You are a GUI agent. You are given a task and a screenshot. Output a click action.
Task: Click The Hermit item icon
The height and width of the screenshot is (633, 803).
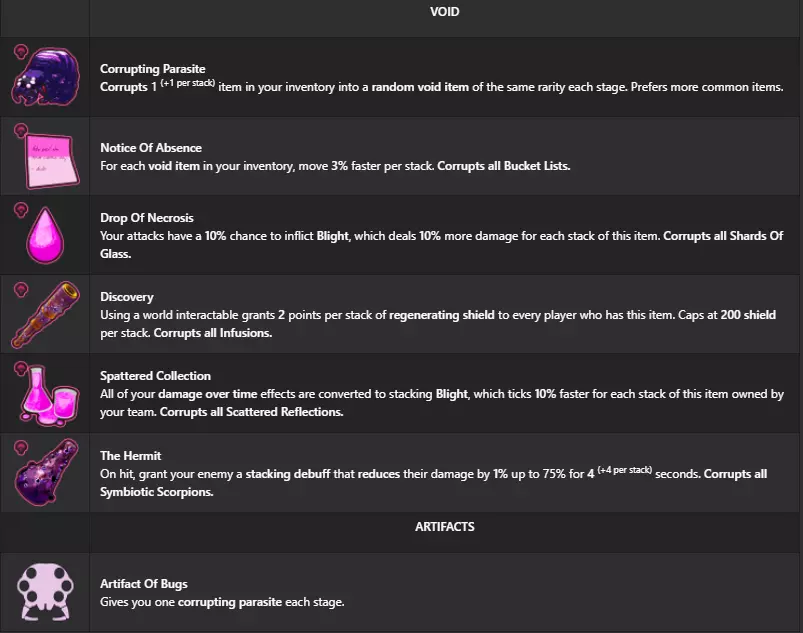[46, 471]
